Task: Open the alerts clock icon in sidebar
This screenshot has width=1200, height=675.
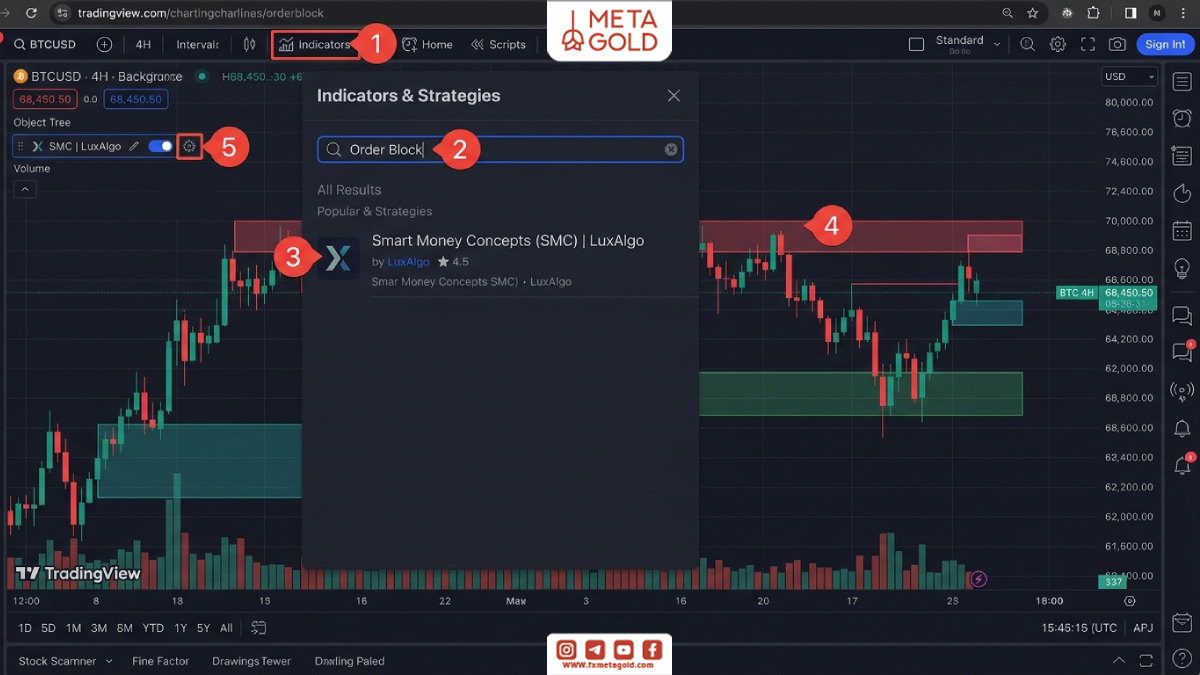Action: [x=1182, y=118]
